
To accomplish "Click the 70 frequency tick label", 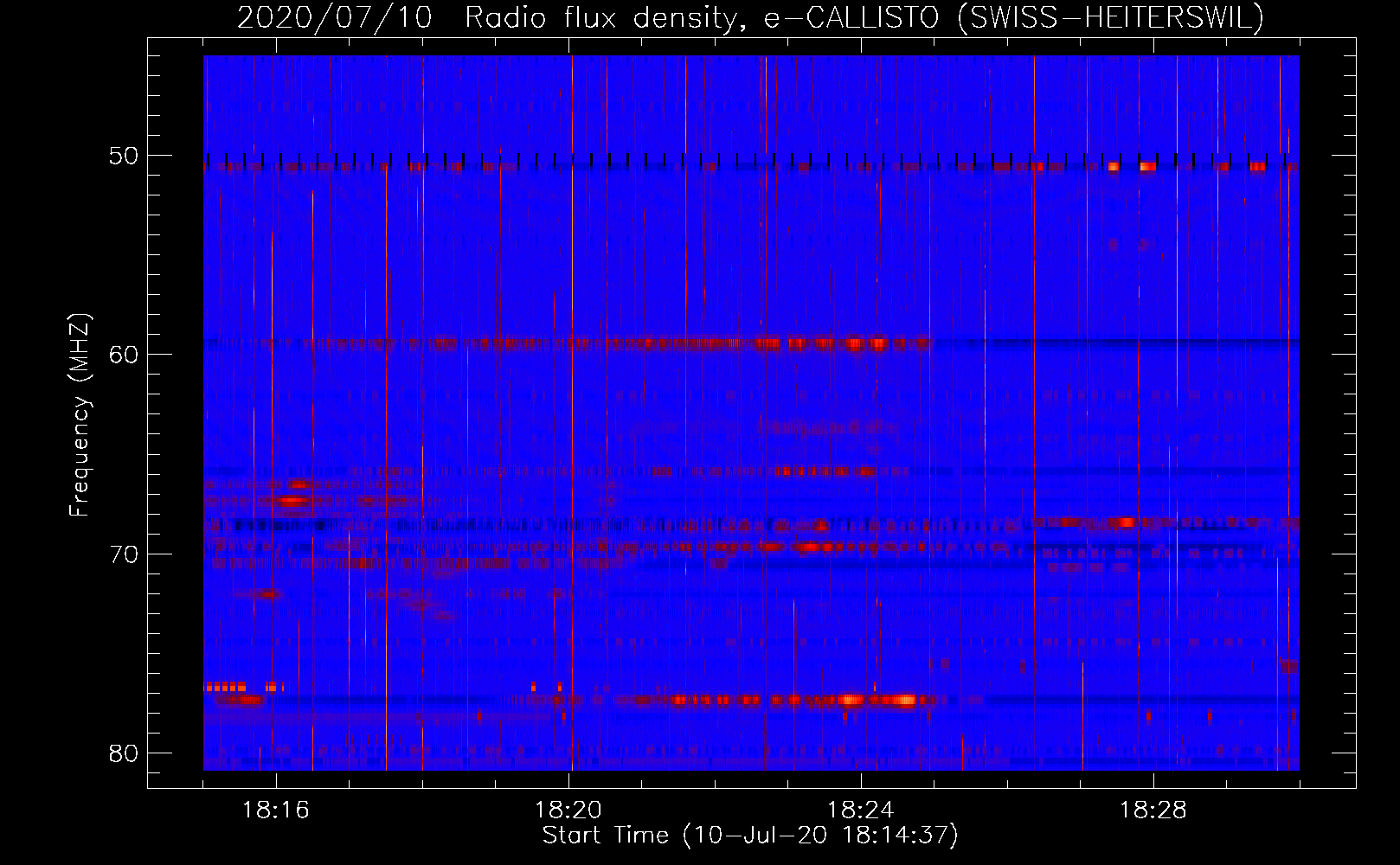I will (125, 554).
